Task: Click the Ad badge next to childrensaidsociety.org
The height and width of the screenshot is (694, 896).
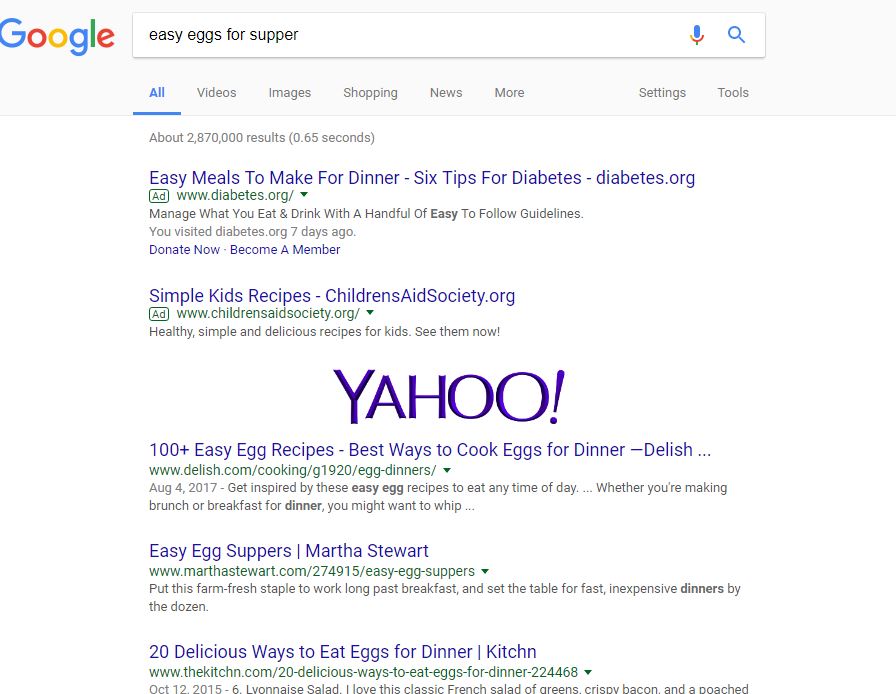Action: point(159,314)
